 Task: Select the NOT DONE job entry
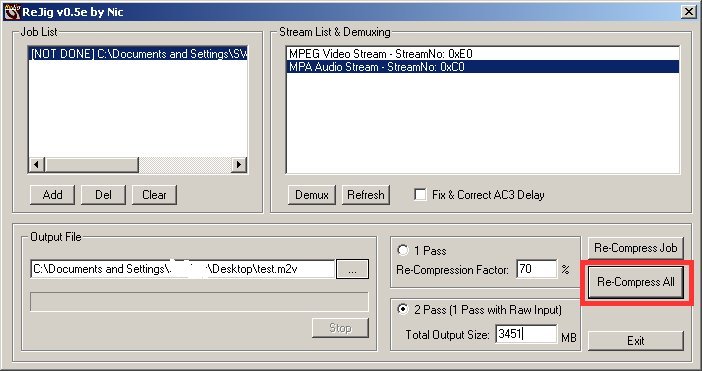click(138, 54)
